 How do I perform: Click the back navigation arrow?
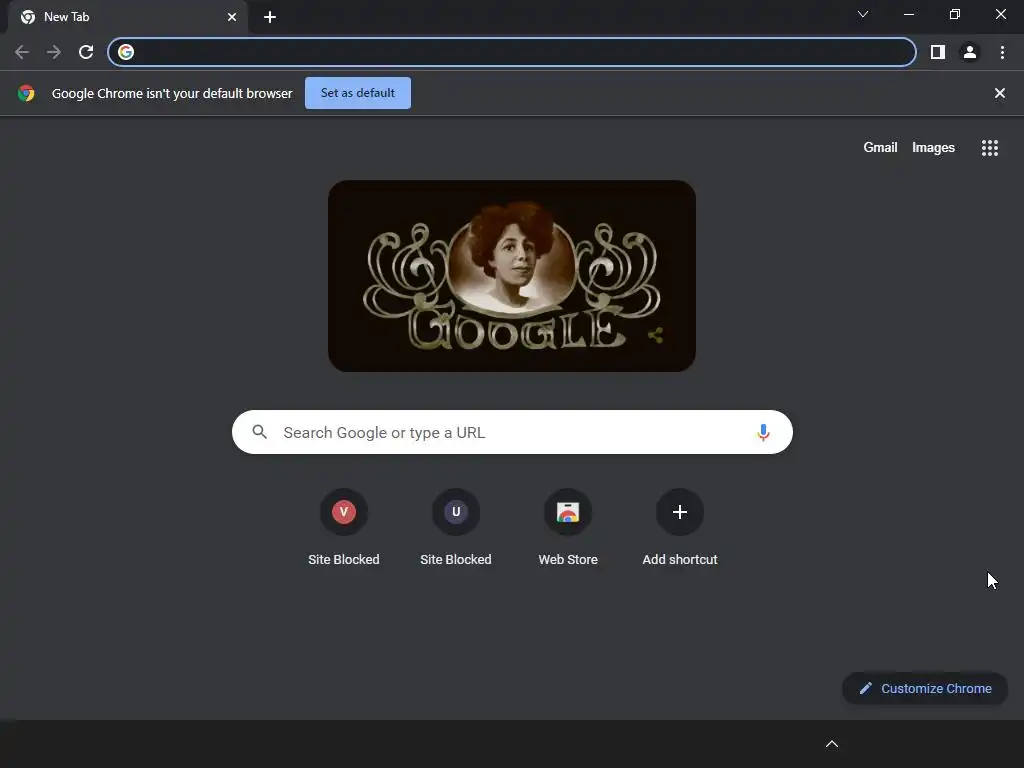point(22,52)
